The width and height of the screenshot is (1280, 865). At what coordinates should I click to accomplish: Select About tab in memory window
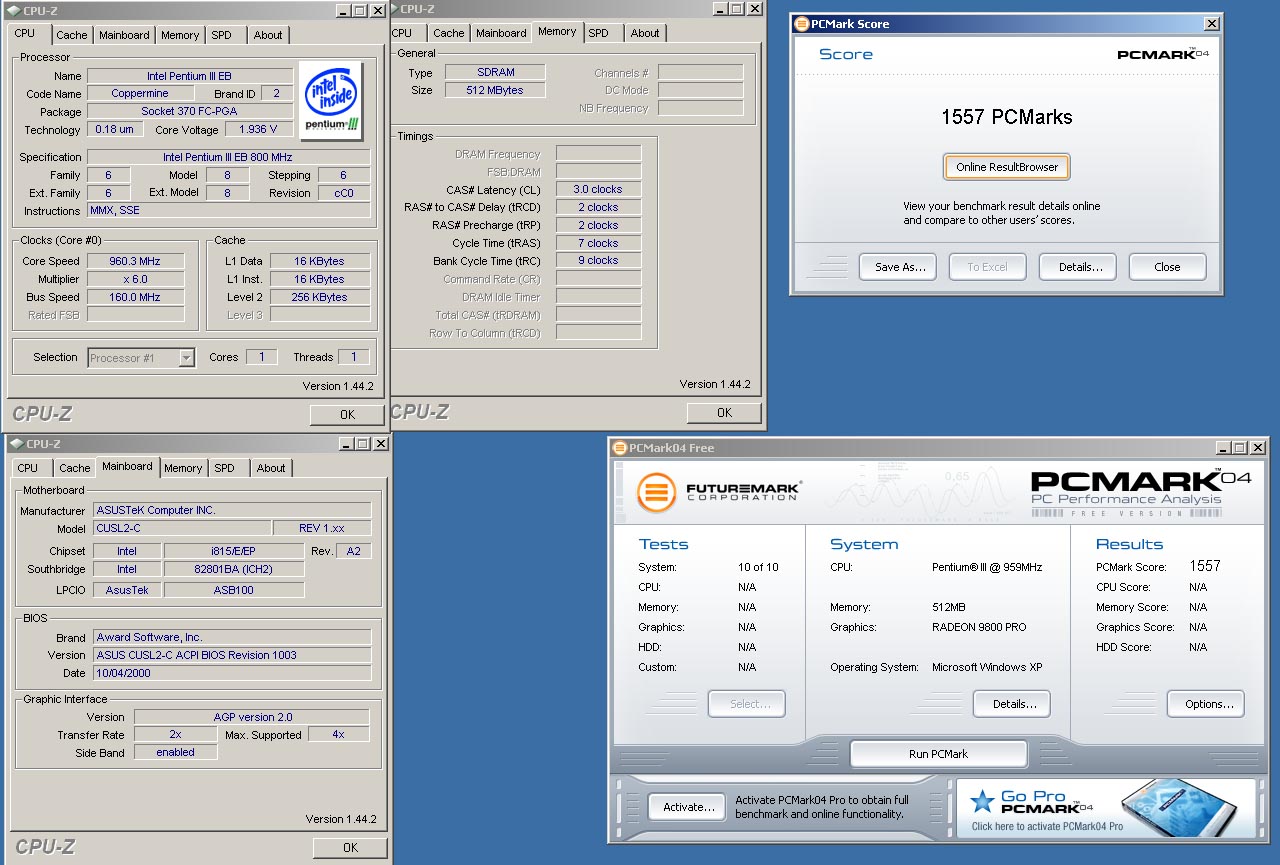[645, 33]
